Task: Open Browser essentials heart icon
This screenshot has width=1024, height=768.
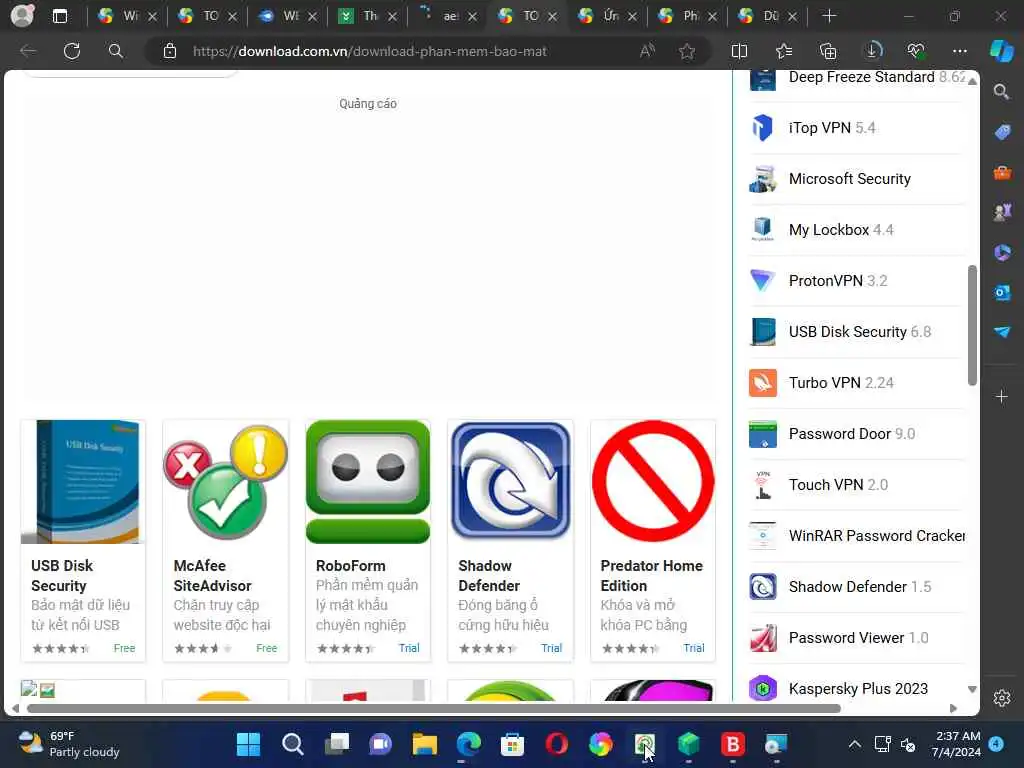Action: click(x=916, y=51)
